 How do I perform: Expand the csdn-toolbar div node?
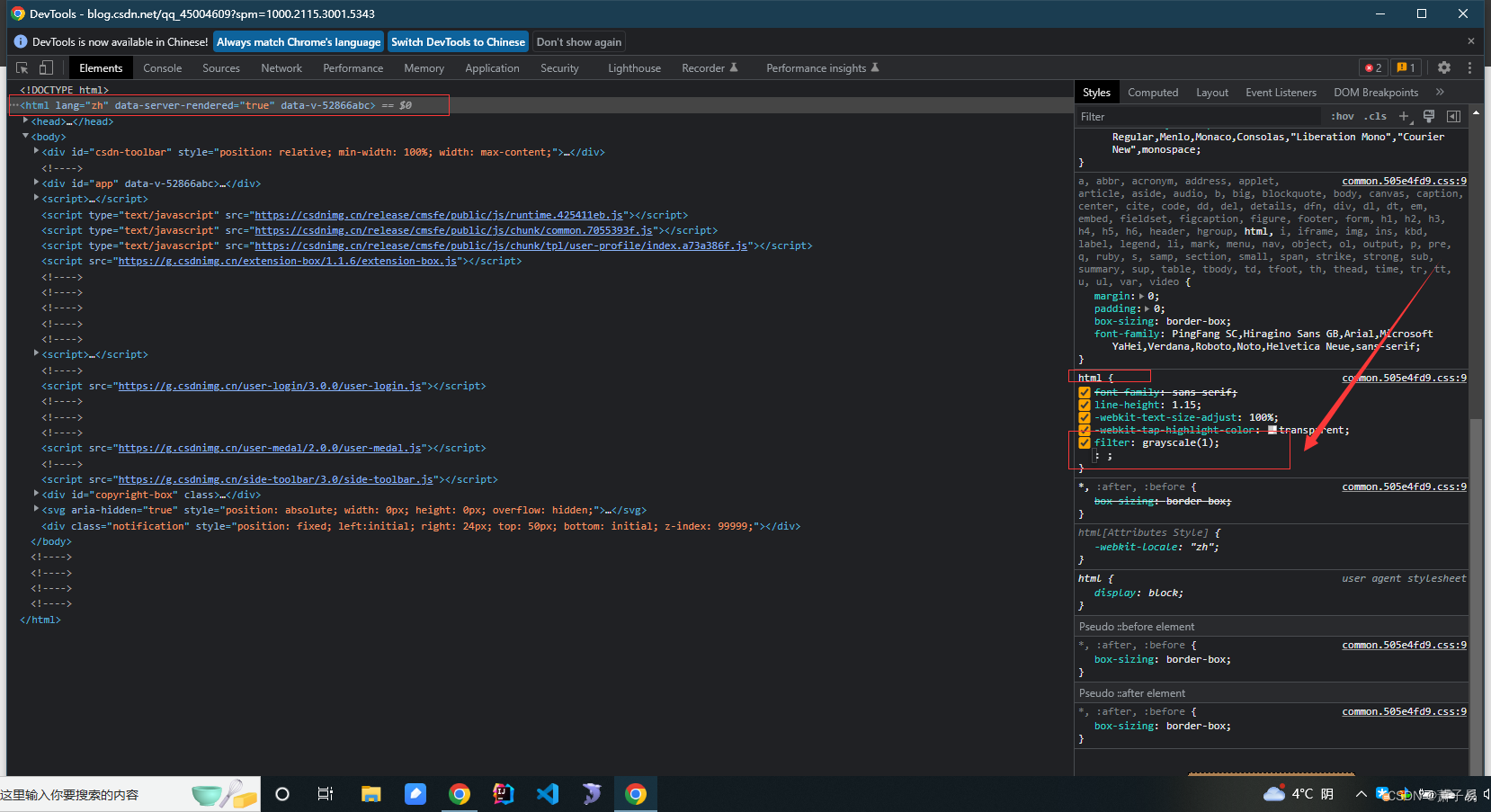coord(36,151)
